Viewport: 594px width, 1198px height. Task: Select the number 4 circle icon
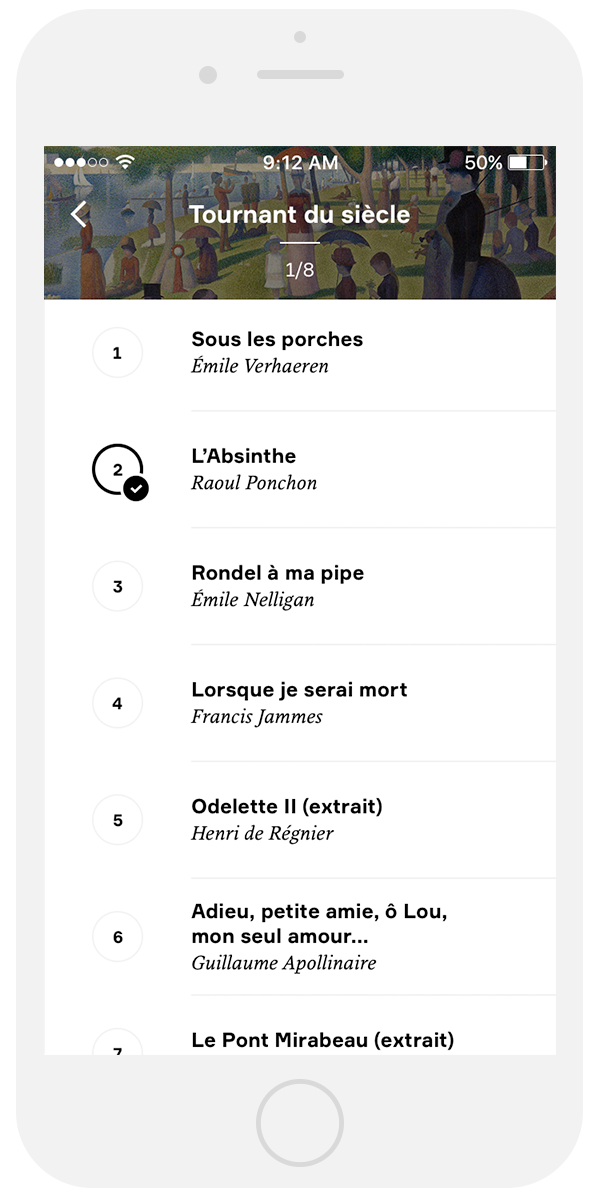118,704
